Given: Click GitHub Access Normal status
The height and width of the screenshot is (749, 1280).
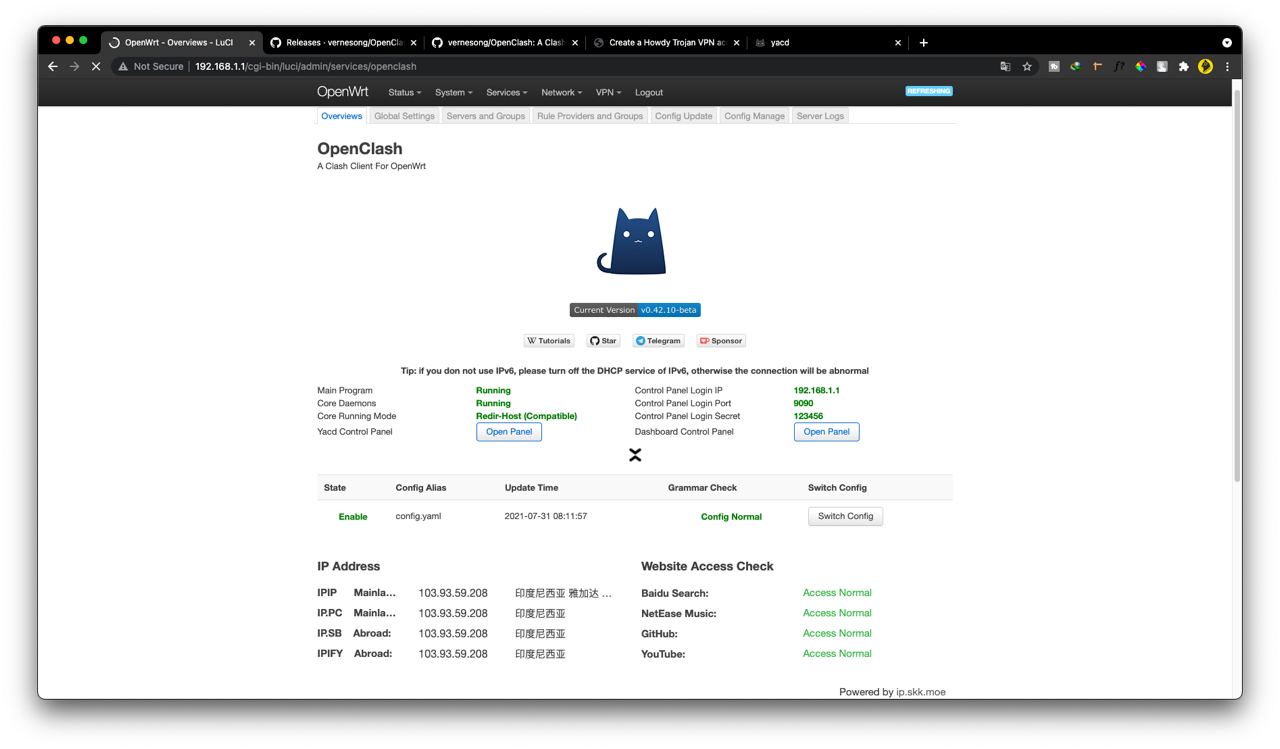Looking at the screenshot, I should tap(837, 633).
